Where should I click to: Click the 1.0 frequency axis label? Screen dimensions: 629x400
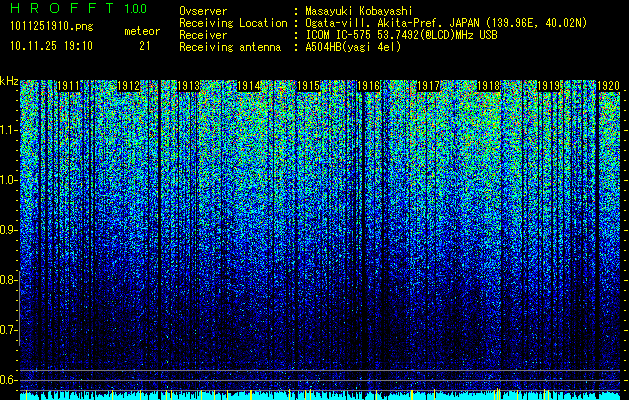click(8, 180)
